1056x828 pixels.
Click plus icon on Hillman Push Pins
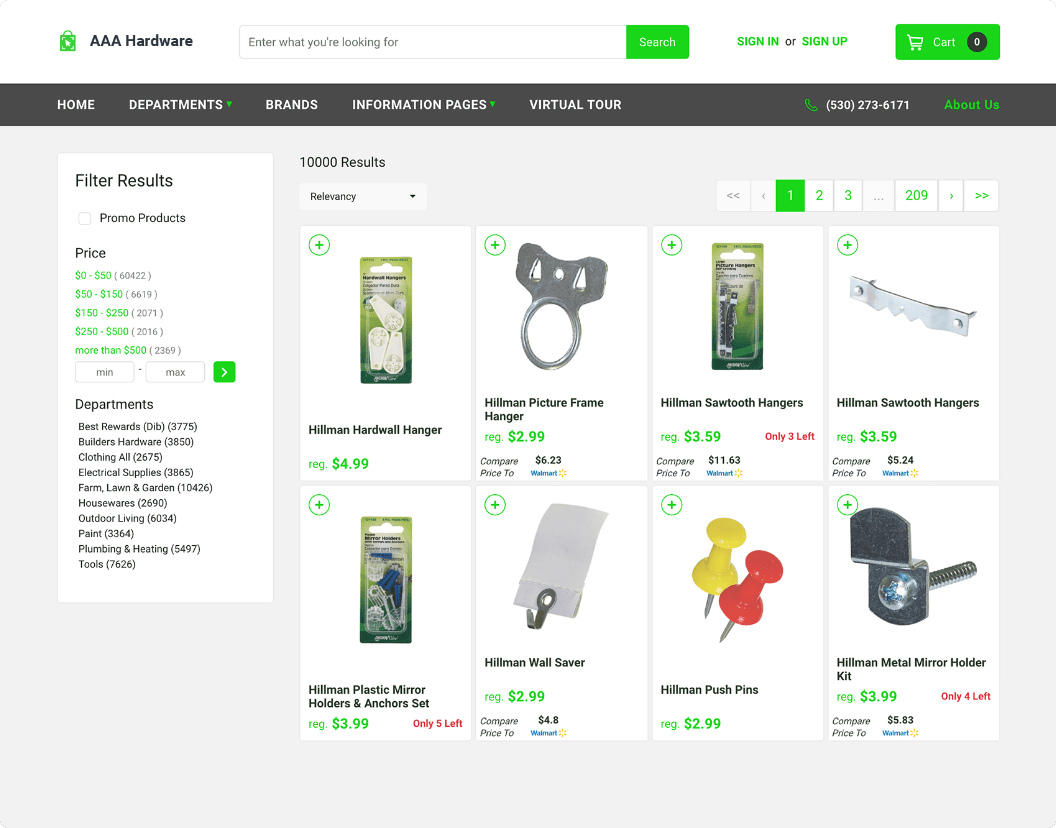pos(671,505)
